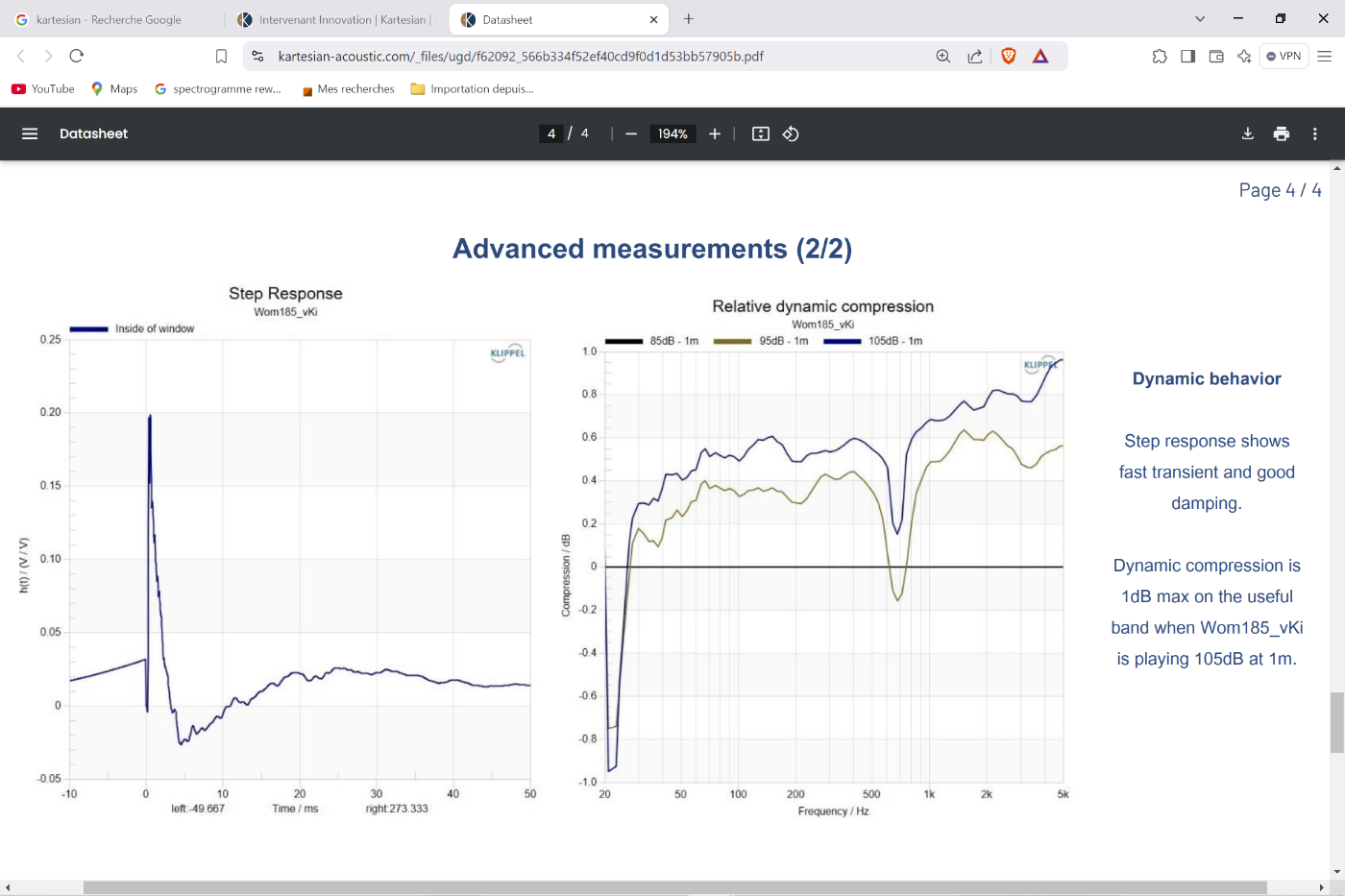Click the PDF zoom in plus button
The width and height of the screenshot is (1345, 896).
tap(715, 133)
